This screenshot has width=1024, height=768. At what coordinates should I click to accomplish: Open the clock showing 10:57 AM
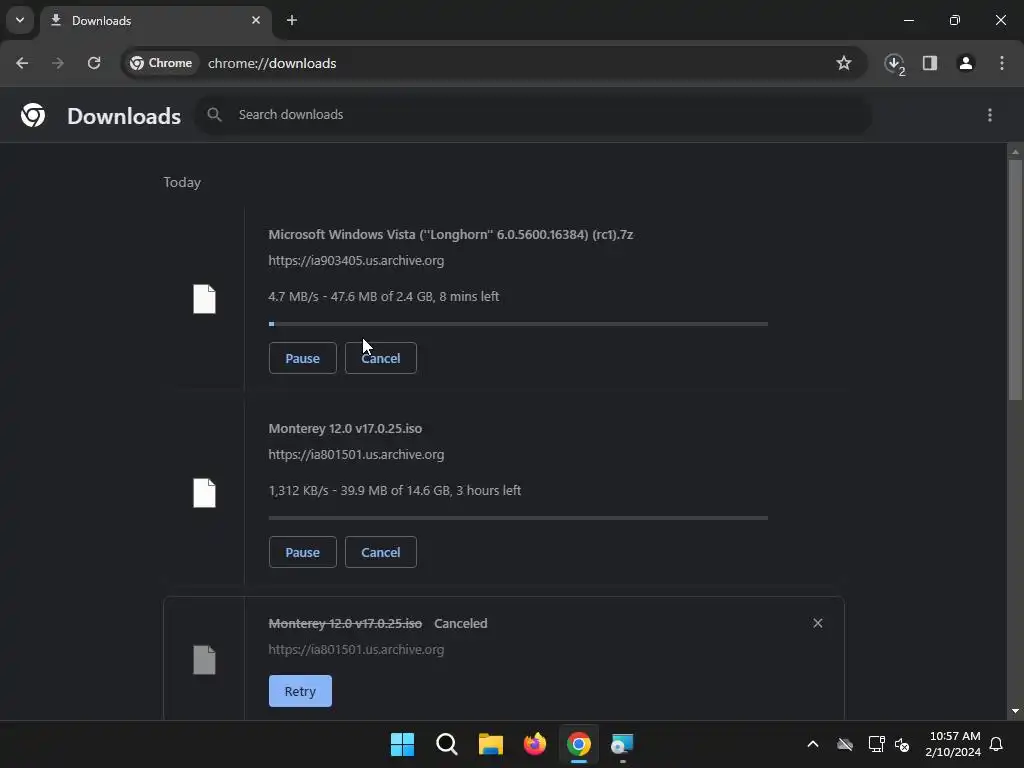[x=953, y=744]
